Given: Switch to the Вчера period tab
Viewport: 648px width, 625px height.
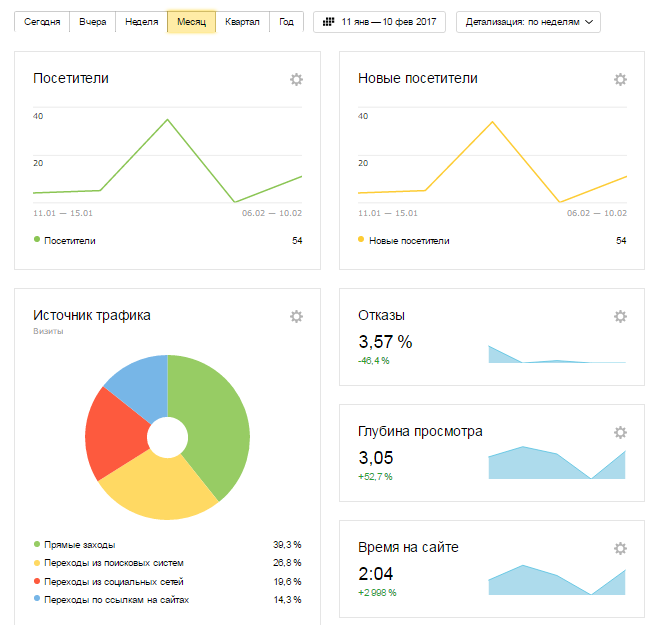Looking at the screenshot, I should 92,22.
